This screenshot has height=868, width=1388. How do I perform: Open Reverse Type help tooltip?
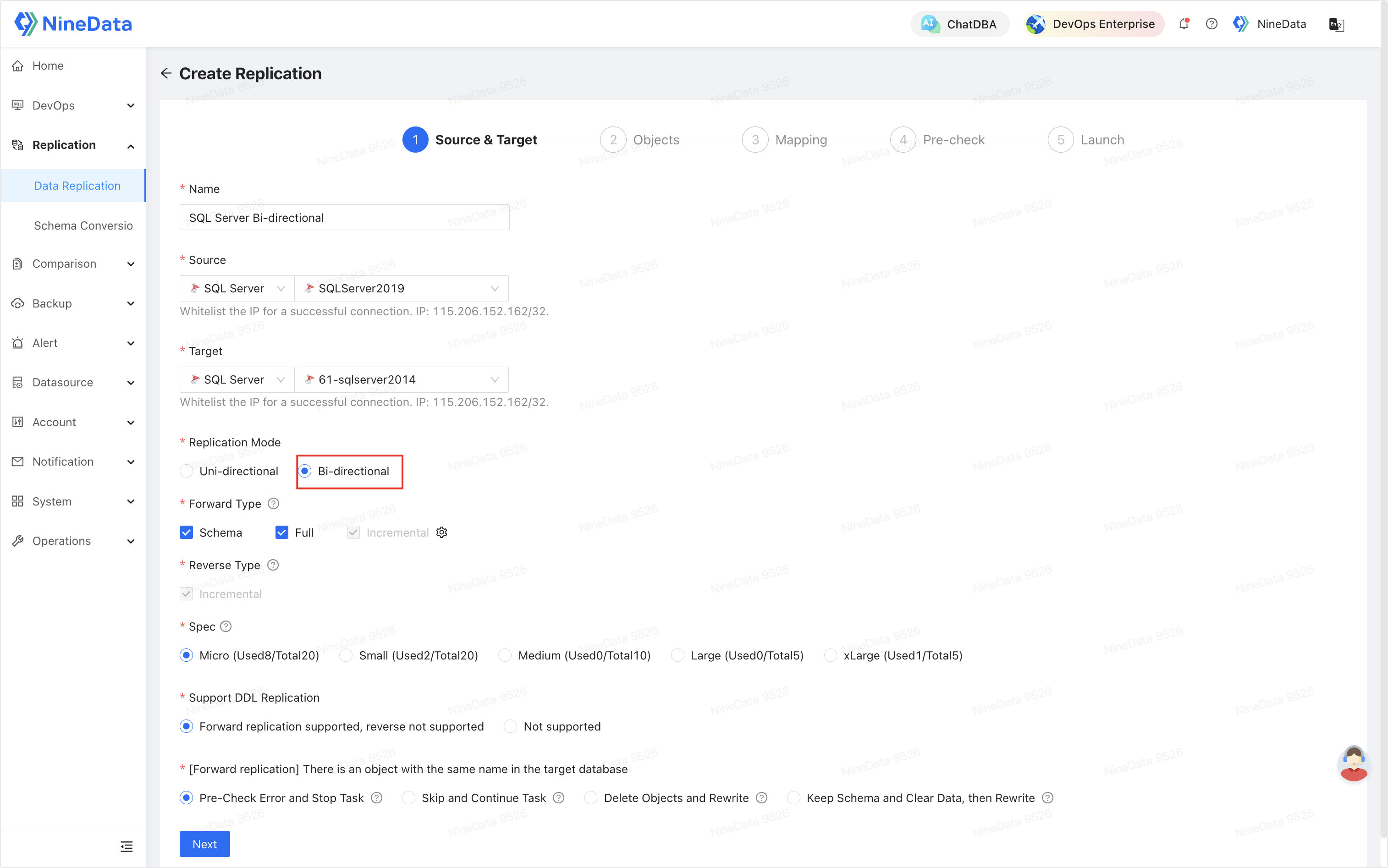(x=273, y=566)
